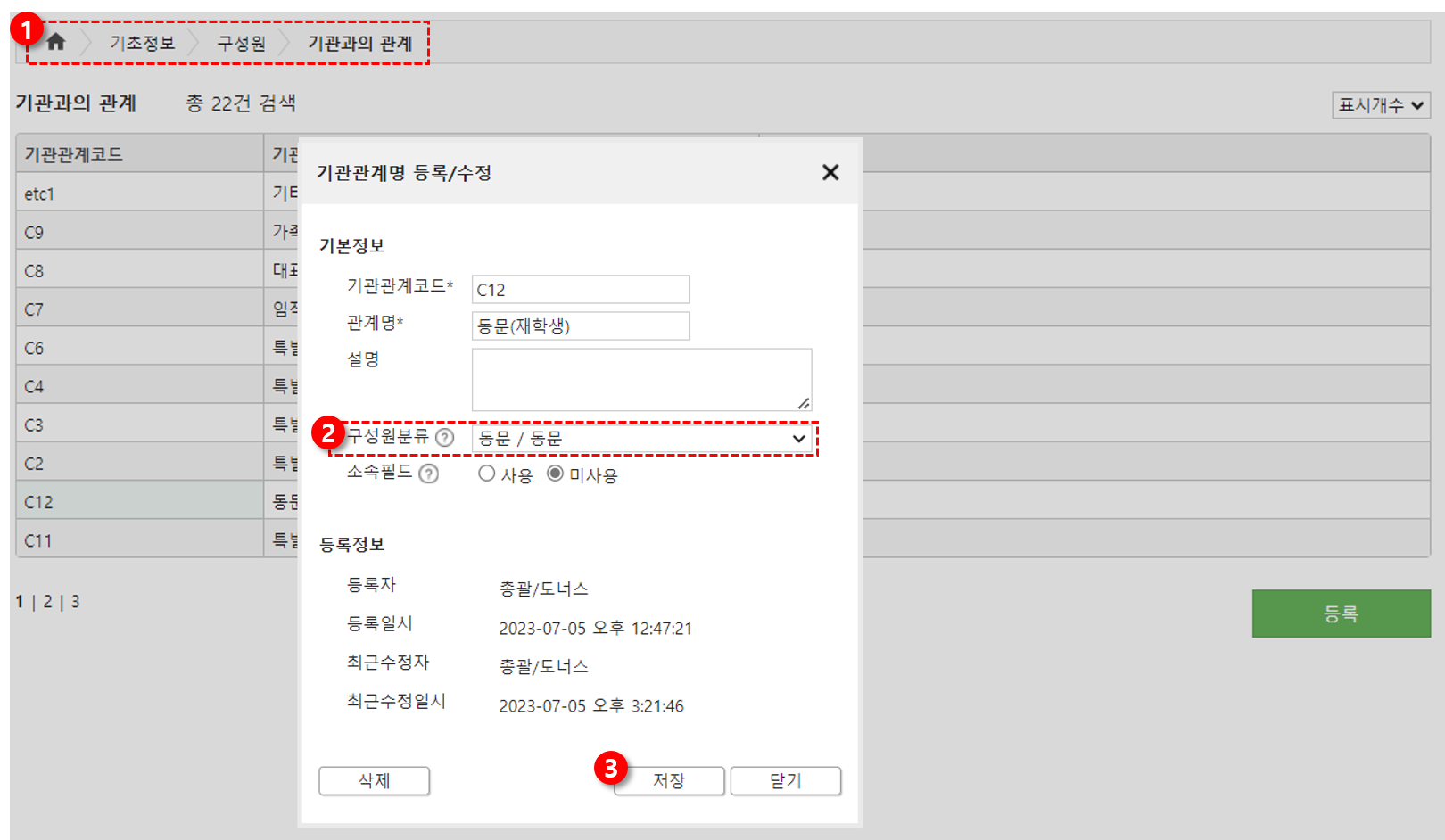Click the 기관관계코드 input field
This screenshot has width=1445, height=840.
tap(580, 290)
